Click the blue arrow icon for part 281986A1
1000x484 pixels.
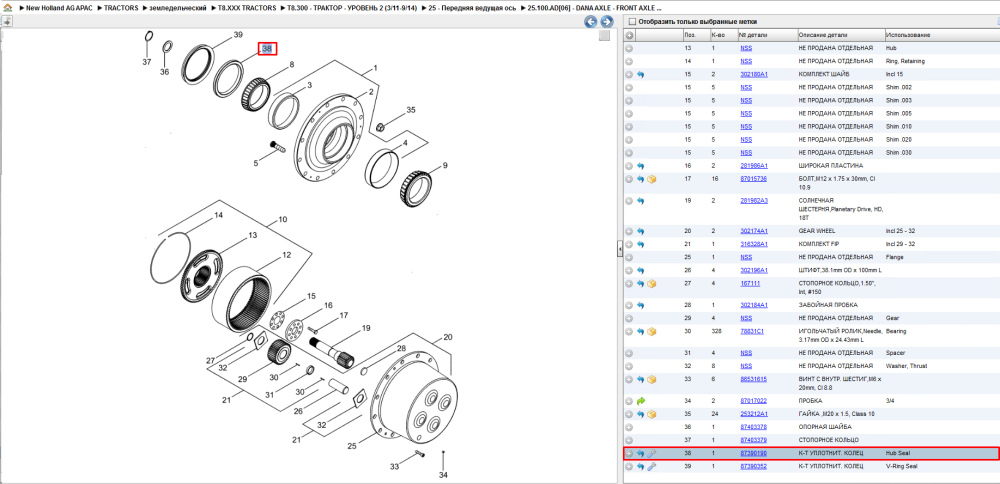click(640, 166)
